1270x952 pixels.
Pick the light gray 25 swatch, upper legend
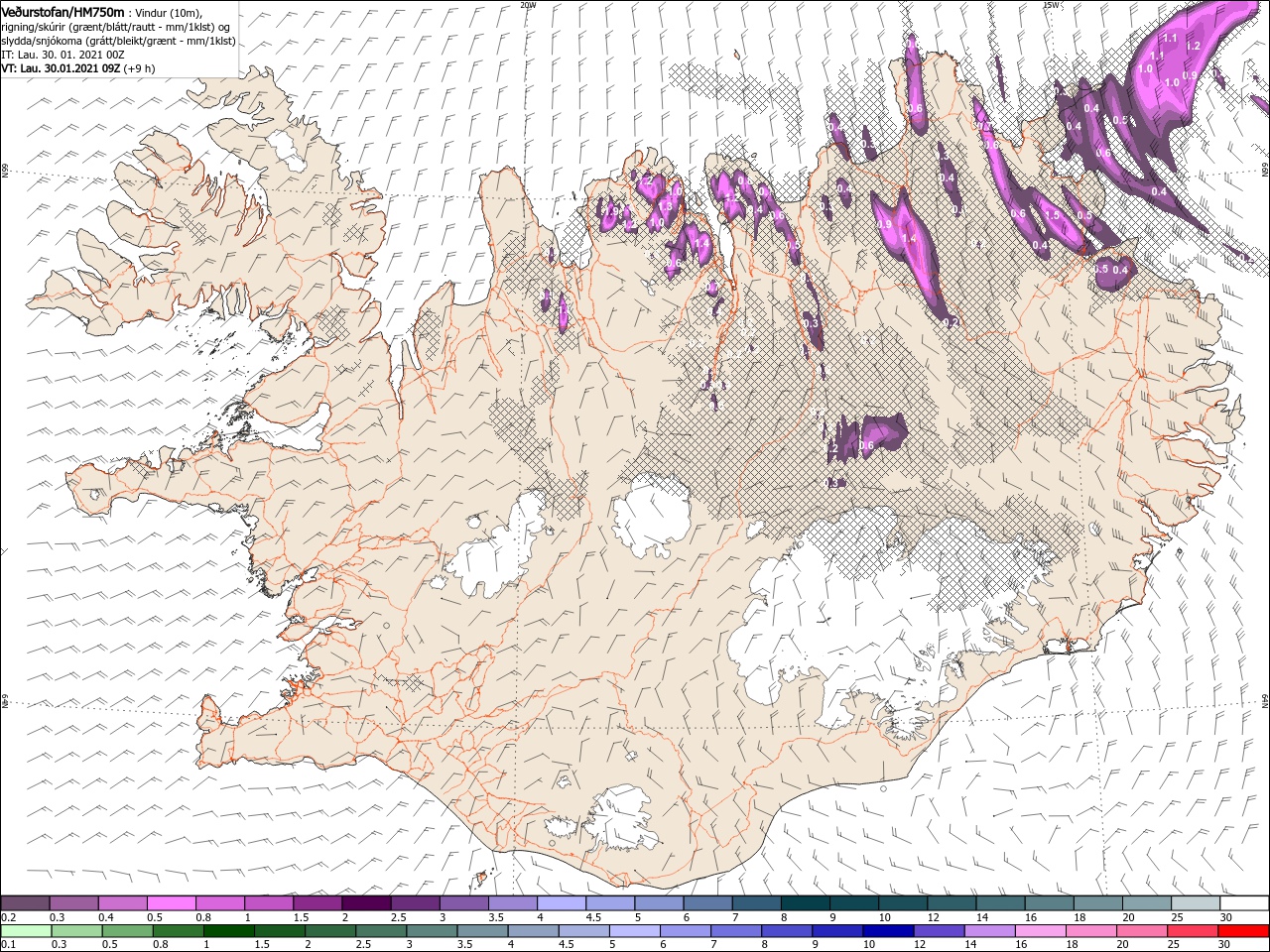coord(1195,903)
